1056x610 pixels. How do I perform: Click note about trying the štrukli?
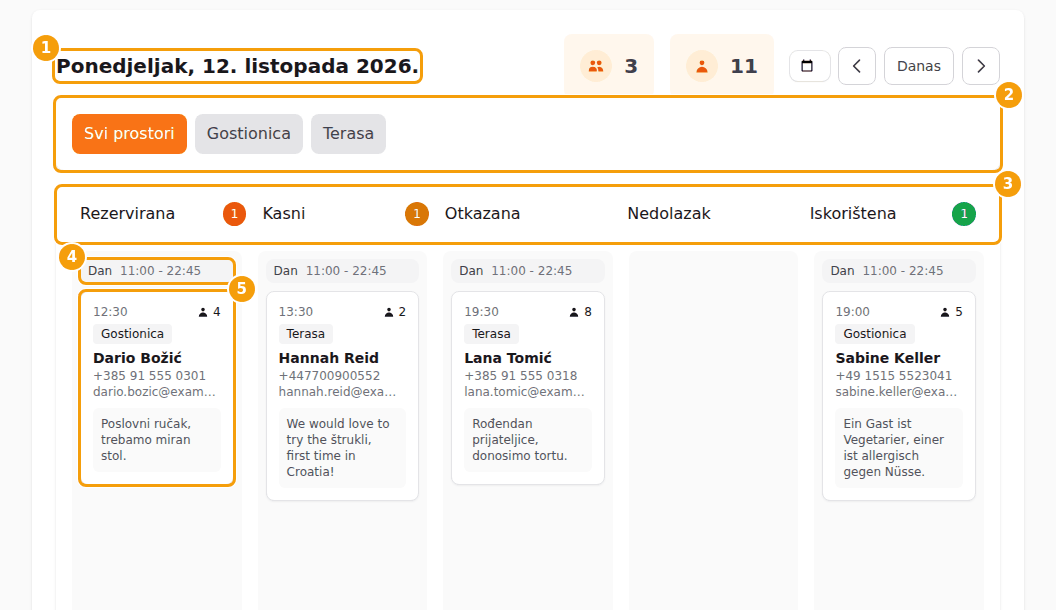tap(342, 448)
